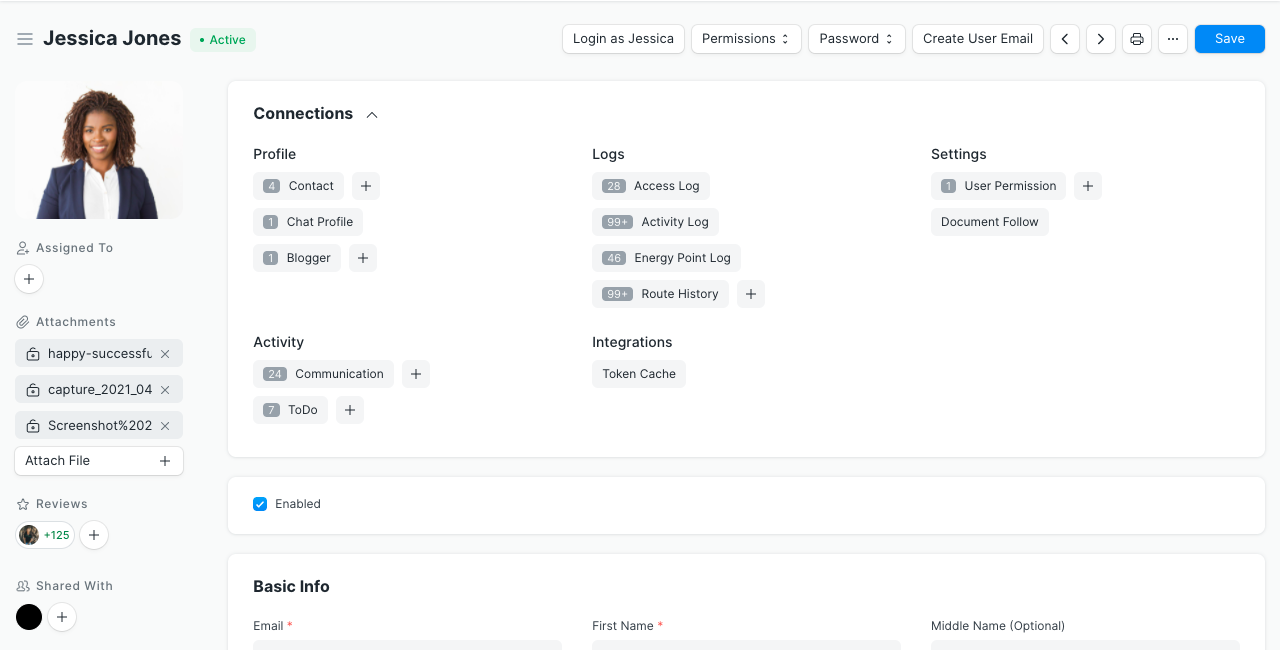Open the Energy Point Log link
The height and width of the screenshot is (650, 1280).
[666, 258]
